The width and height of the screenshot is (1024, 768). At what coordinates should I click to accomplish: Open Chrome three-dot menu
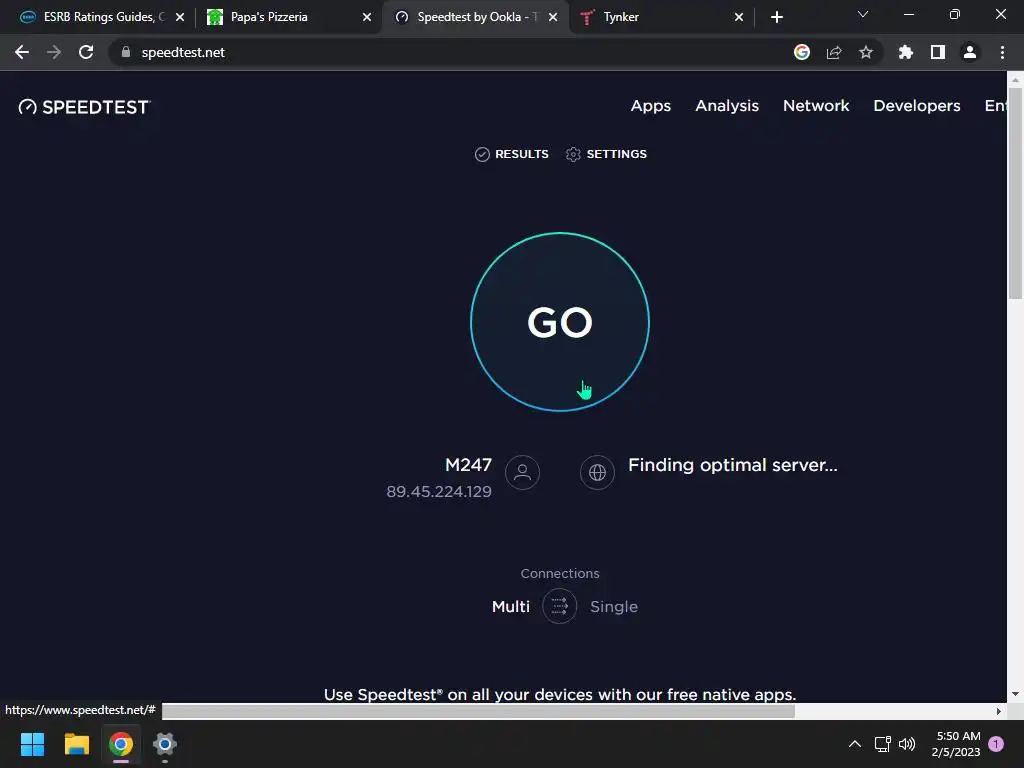point(1002,52)
